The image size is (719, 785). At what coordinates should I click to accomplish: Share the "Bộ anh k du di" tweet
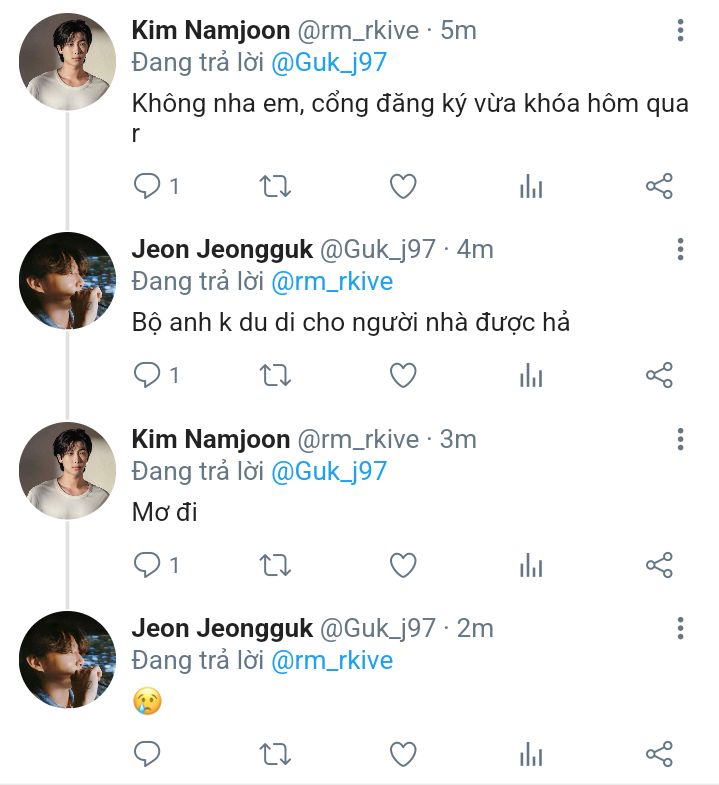[x=659, y=375]
